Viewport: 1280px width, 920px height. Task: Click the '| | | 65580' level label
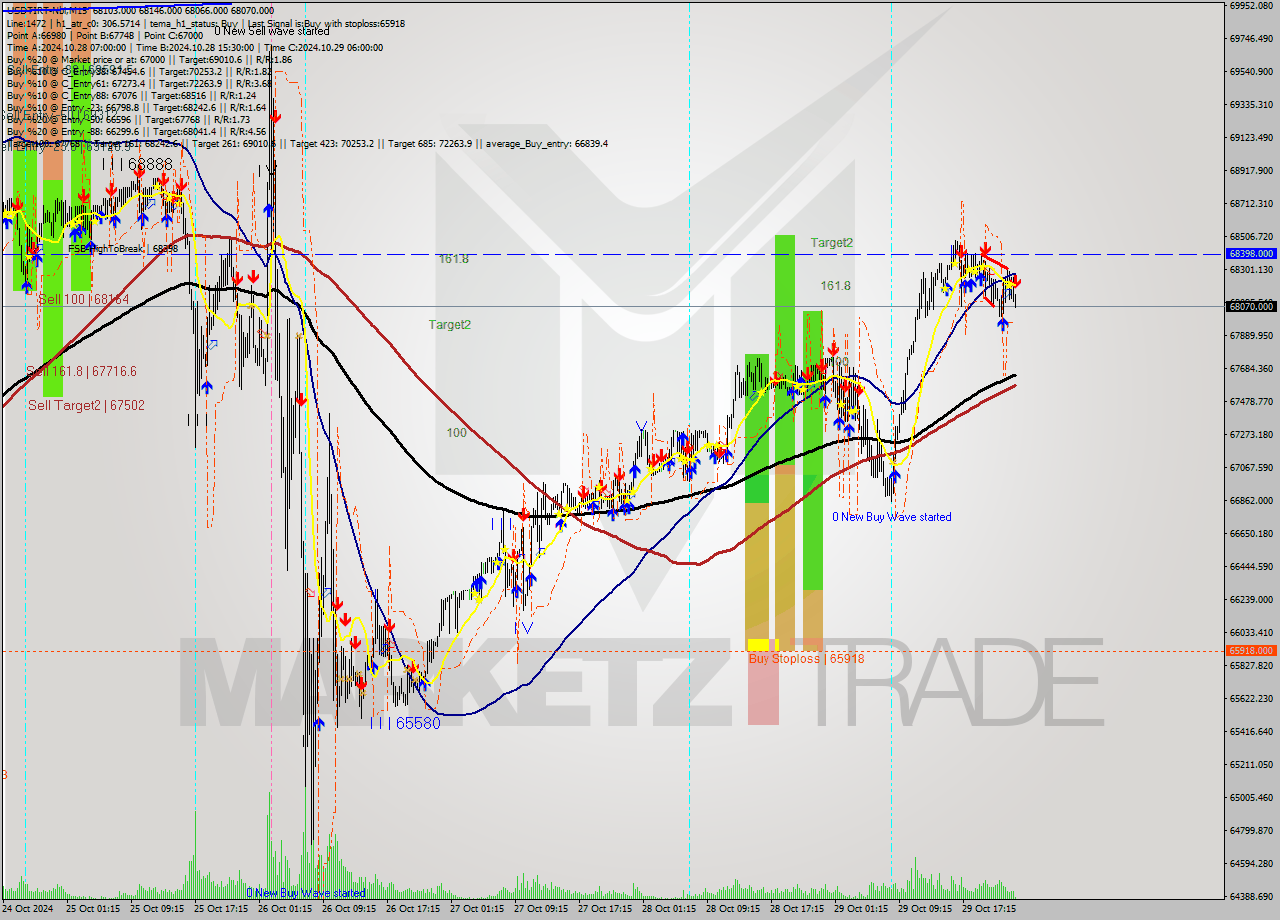[x=405, y=723]
